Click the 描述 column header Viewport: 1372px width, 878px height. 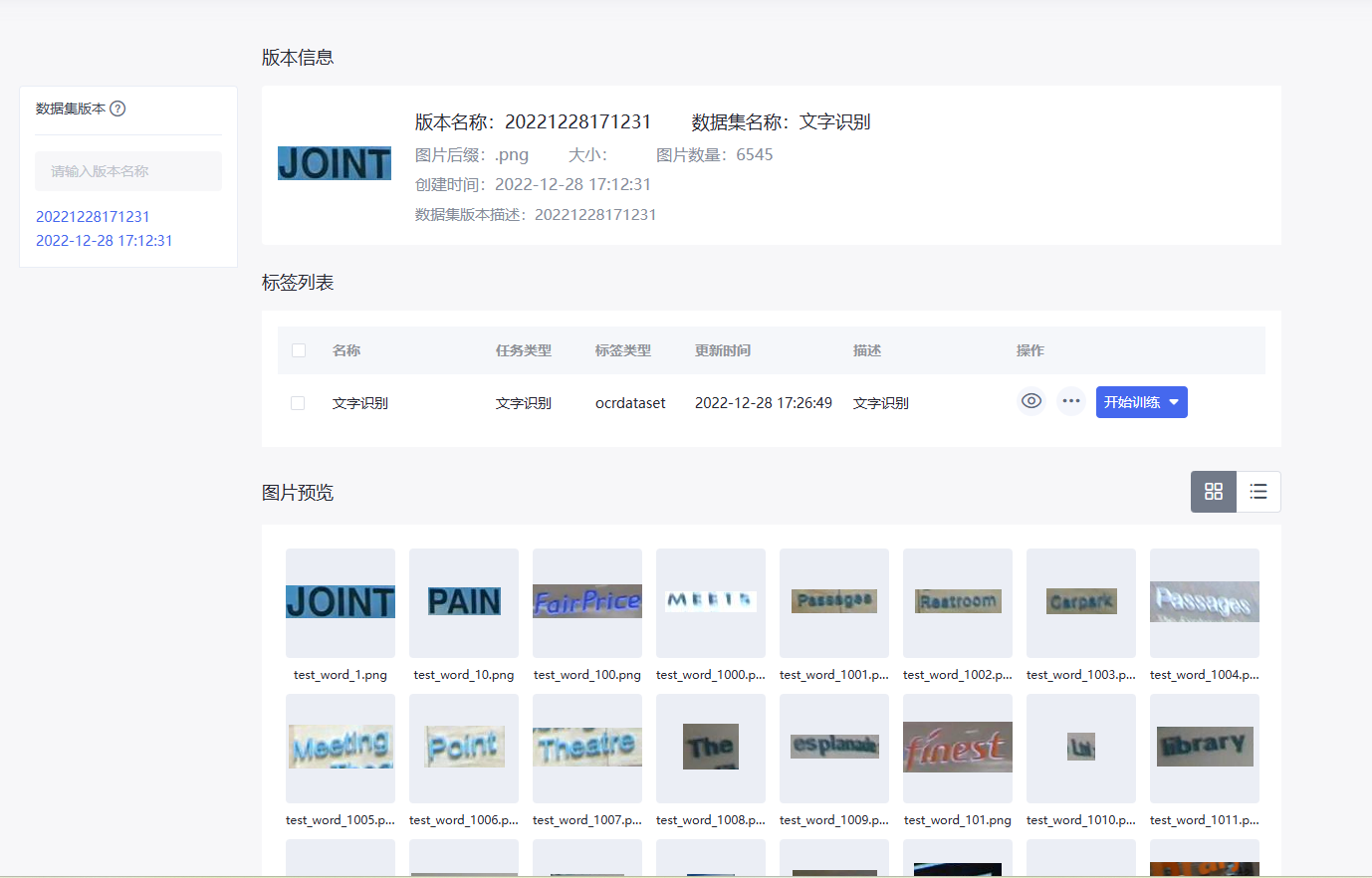click(867, 350)
